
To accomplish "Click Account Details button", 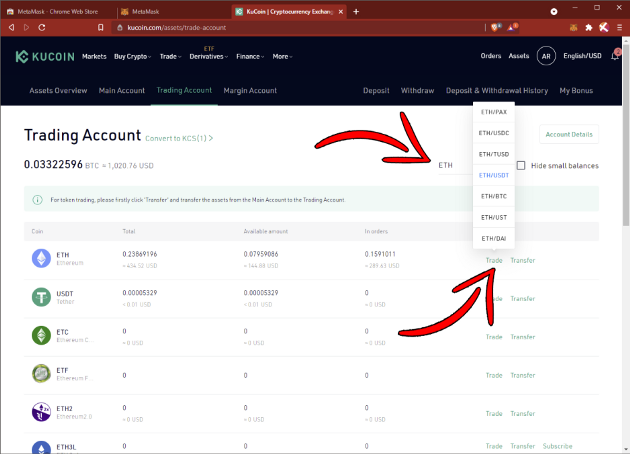I will coord(569,135).
